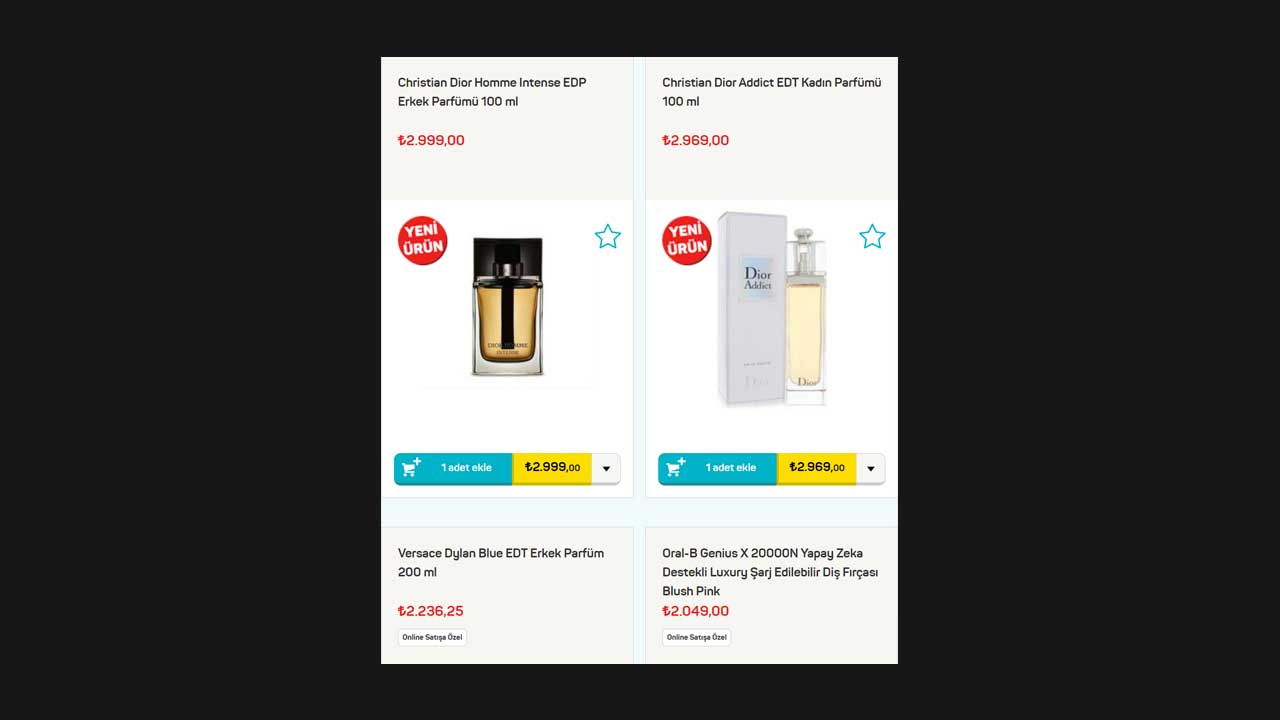Screen dimensions: 1280x720
Task: Click cart icon for Dior Addict
Action: pos(675,467)
